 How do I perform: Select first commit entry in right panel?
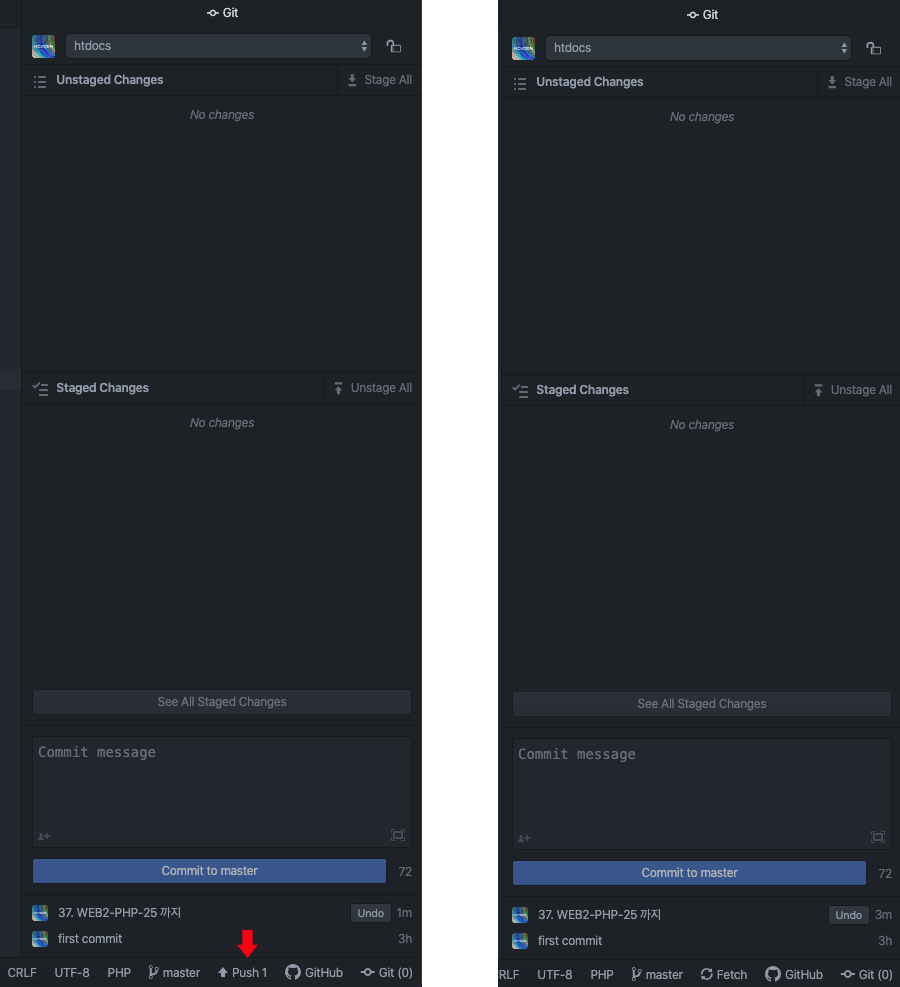click(x=702, y=941)
